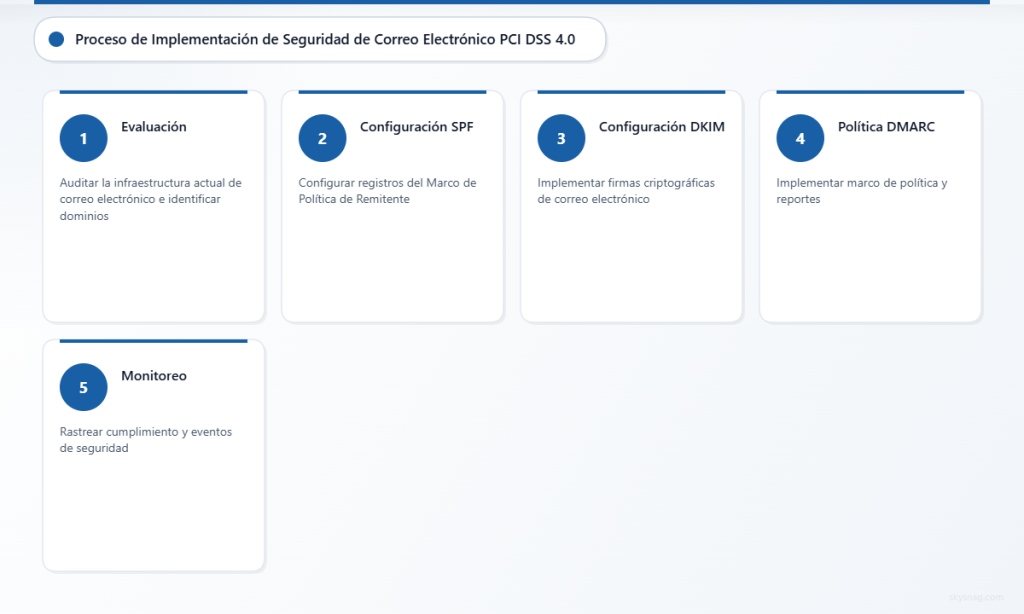Click the step 2 number circle

(x=323, y=138)
